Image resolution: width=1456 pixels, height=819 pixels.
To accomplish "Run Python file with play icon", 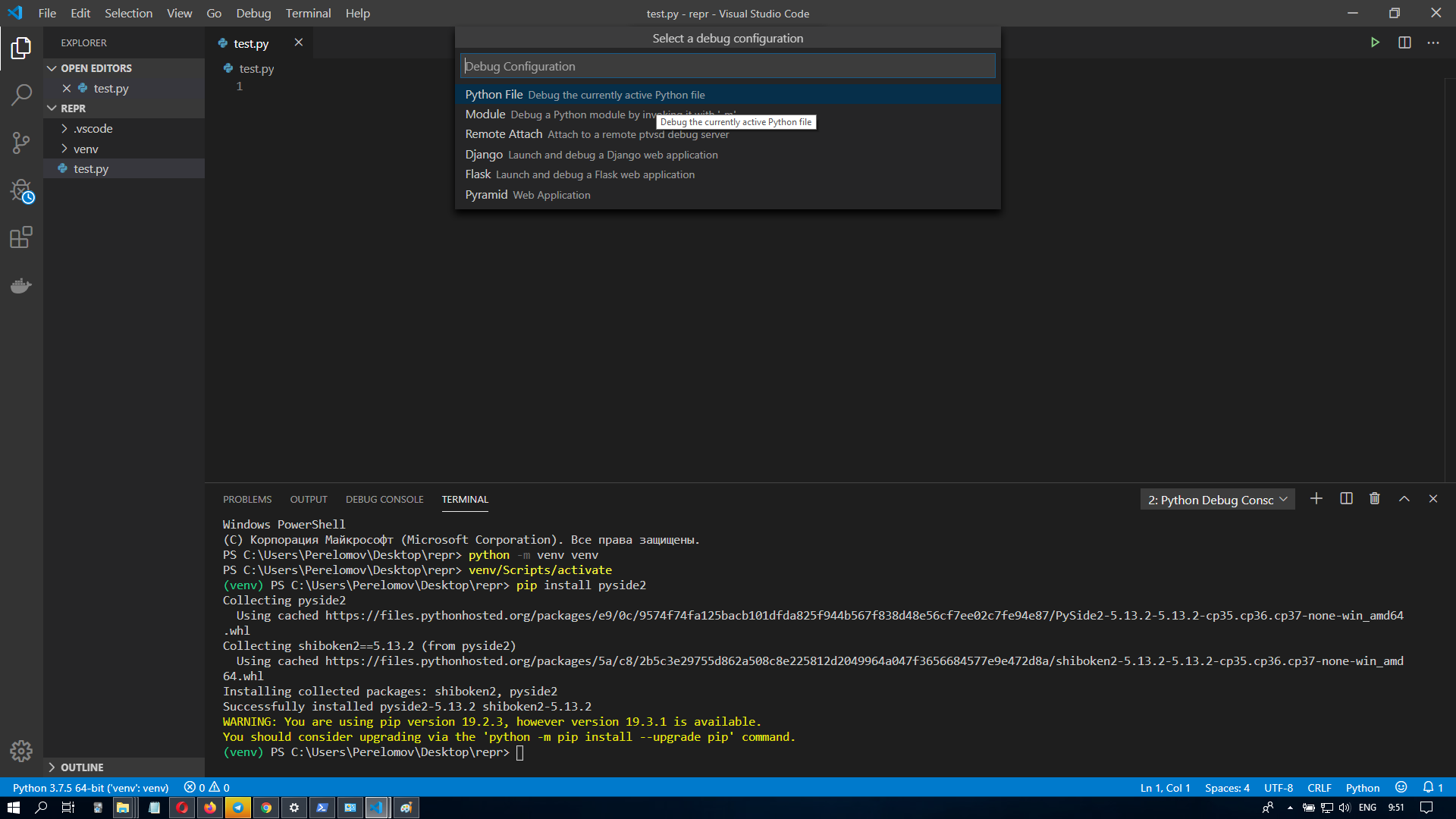I will click(1375, 42).
